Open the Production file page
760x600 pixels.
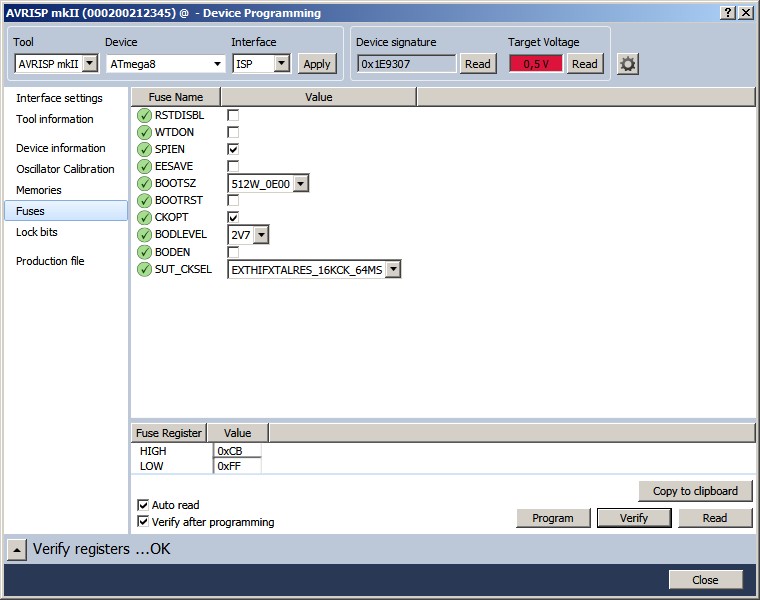50,261
